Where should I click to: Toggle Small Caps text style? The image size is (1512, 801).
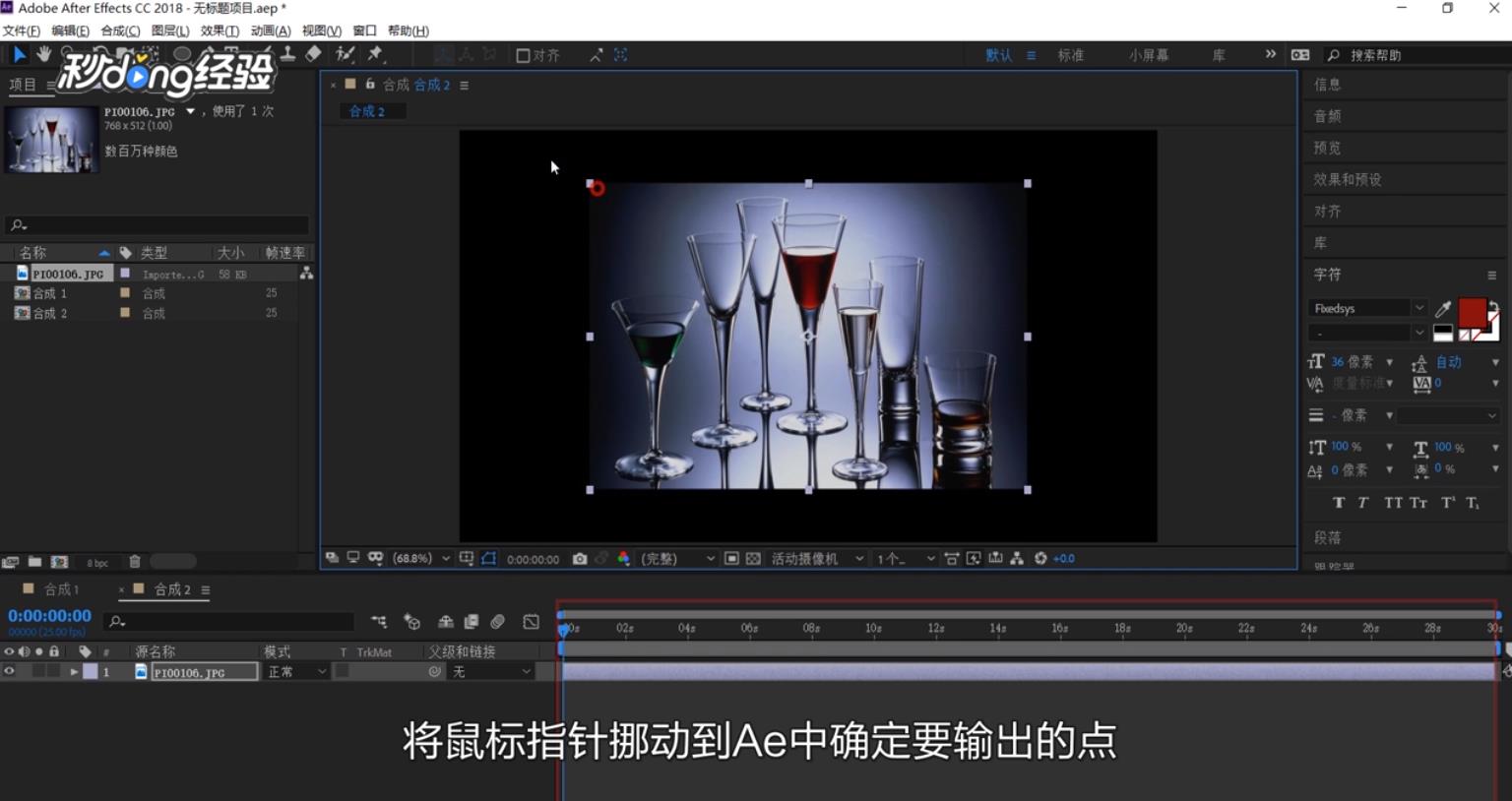(x=1418, y=503)
